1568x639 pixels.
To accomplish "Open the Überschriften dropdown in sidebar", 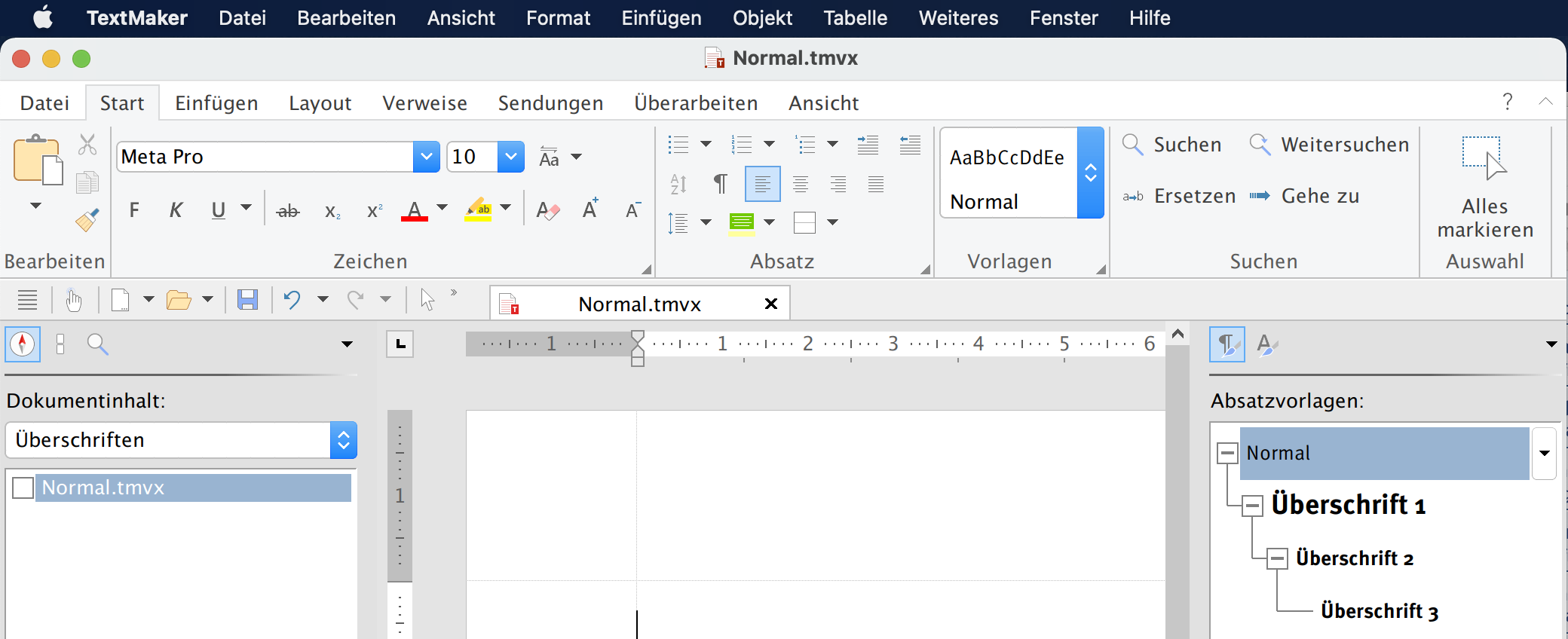I will tap(344, 440).
